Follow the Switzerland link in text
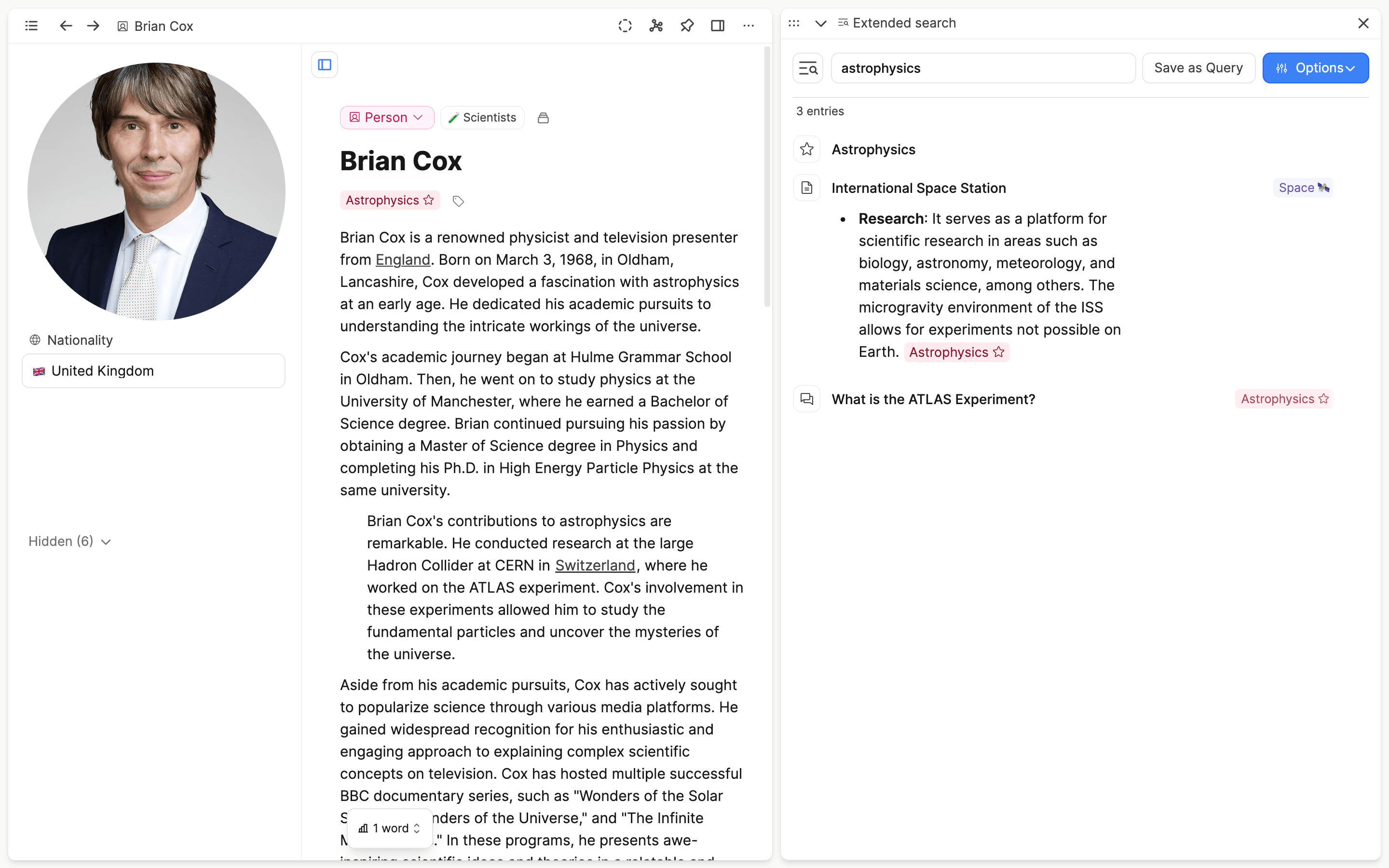The image size is (1389, 868). click(x=595, y=566)
